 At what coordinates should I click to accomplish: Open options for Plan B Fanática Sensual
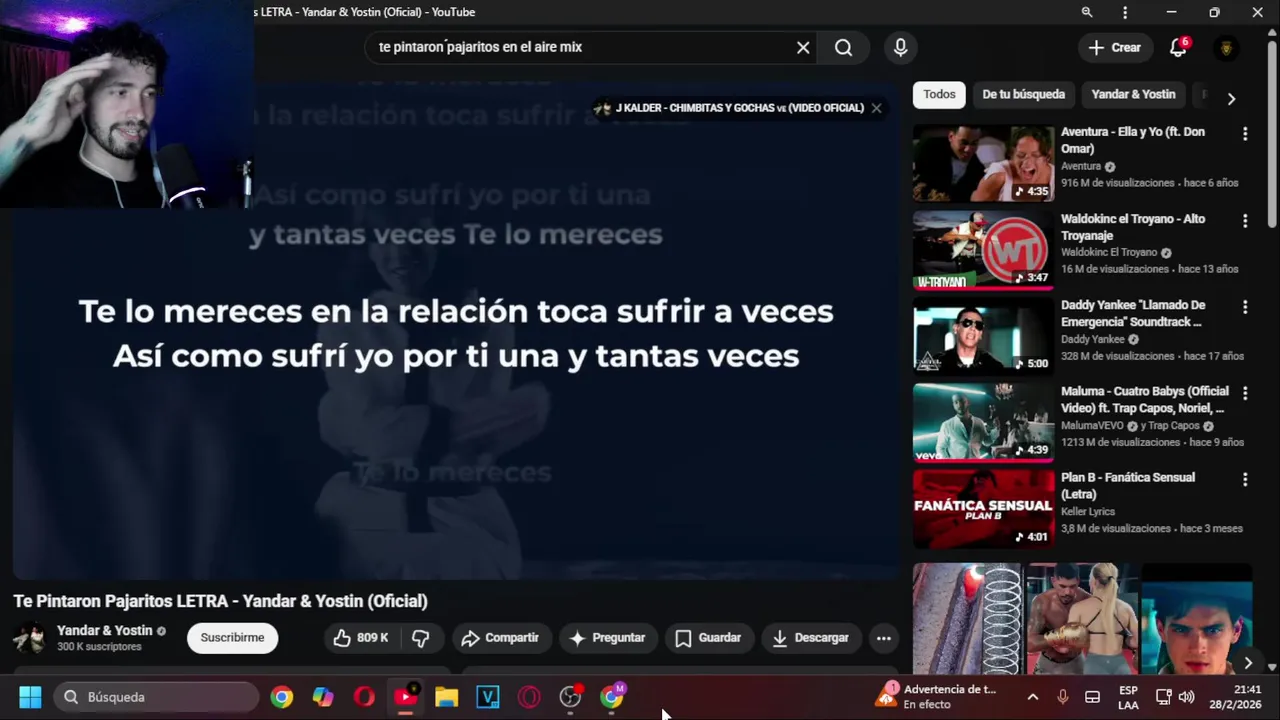click(1245, 480)
